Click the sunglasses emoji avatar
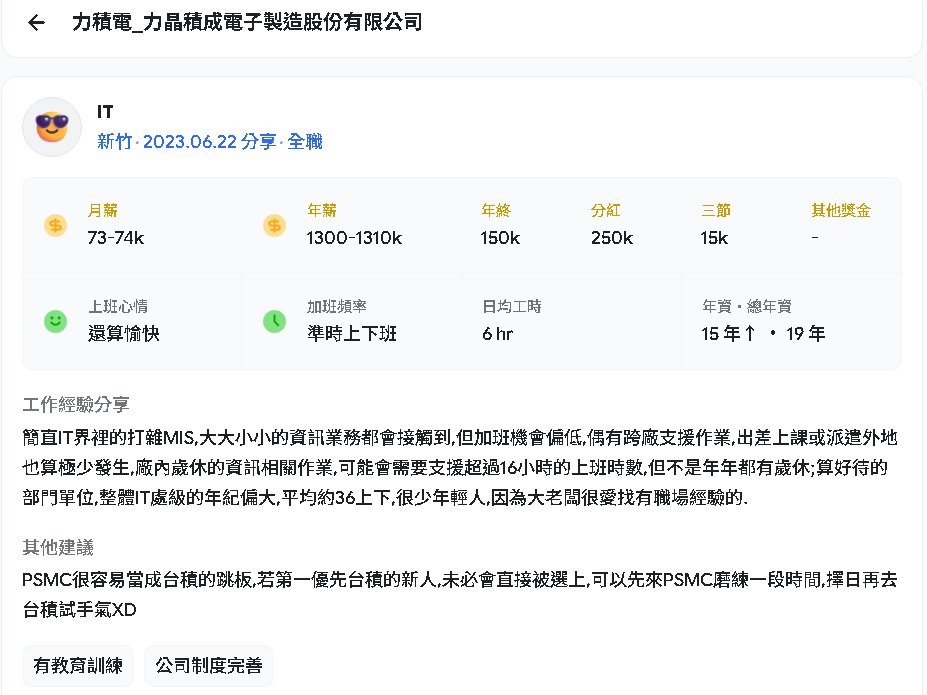The width and height of the screenshot is (927, 695). [52, 127]
